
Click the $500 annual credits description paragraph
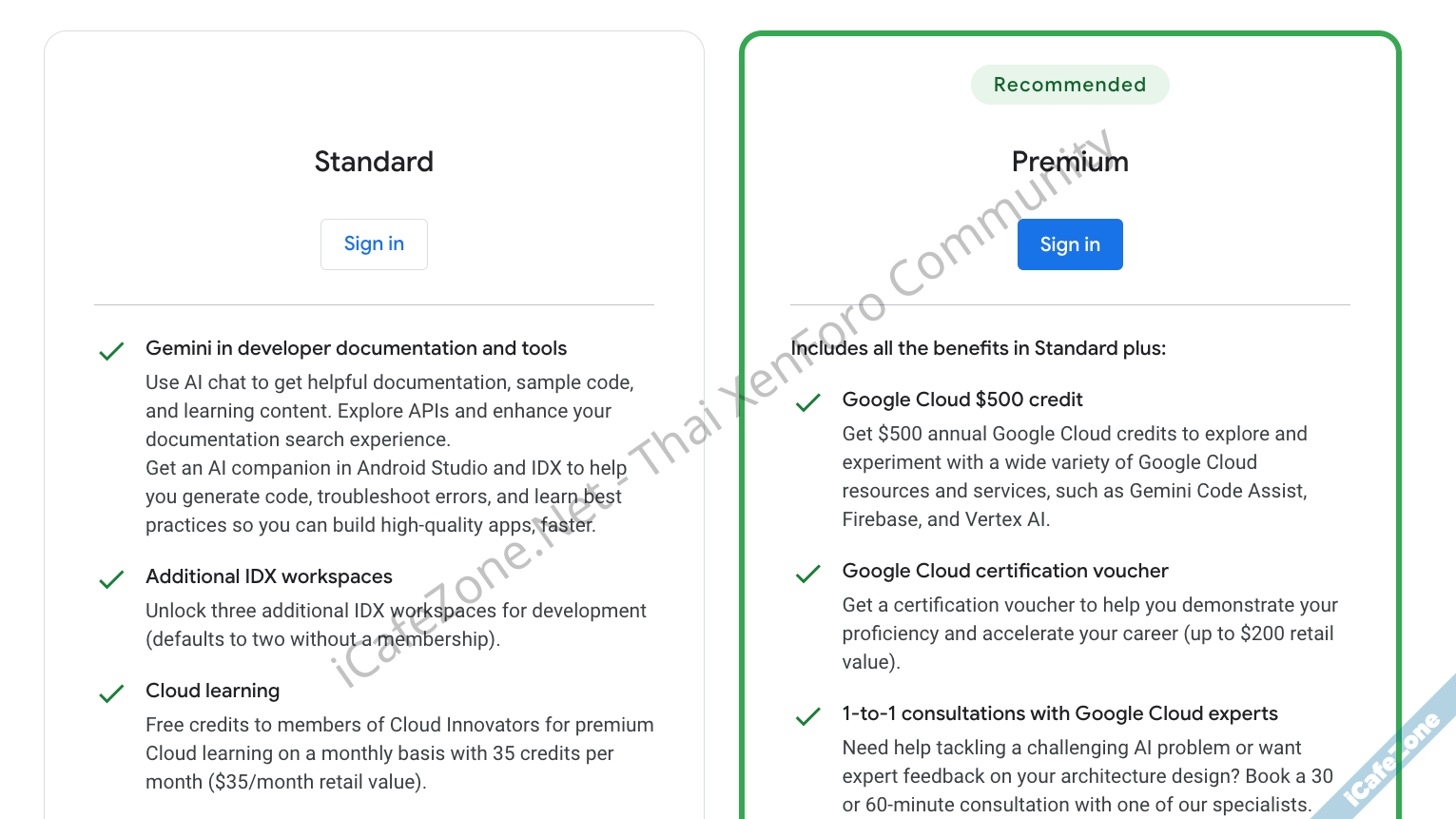click(x=1075, y=477)
